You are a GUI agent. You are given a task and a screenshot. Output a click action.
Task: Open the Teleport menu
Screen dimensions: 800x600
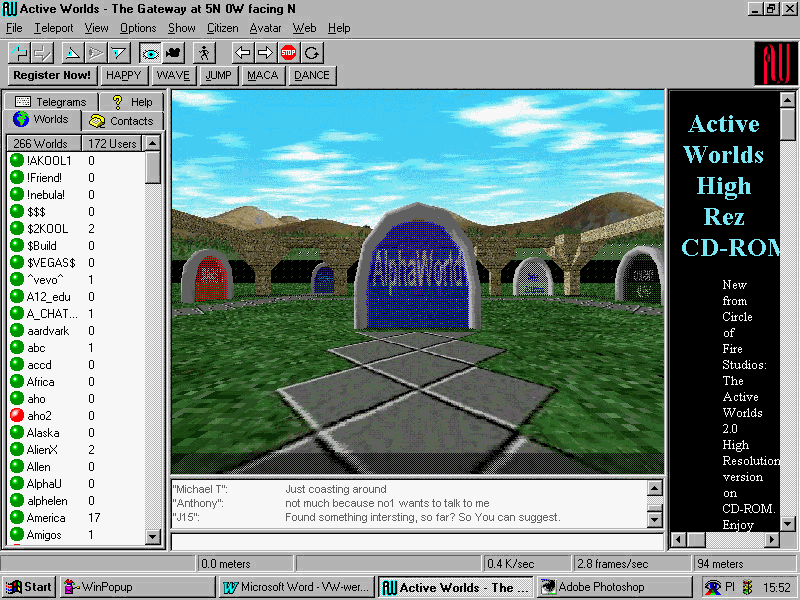tap(54, 28)
